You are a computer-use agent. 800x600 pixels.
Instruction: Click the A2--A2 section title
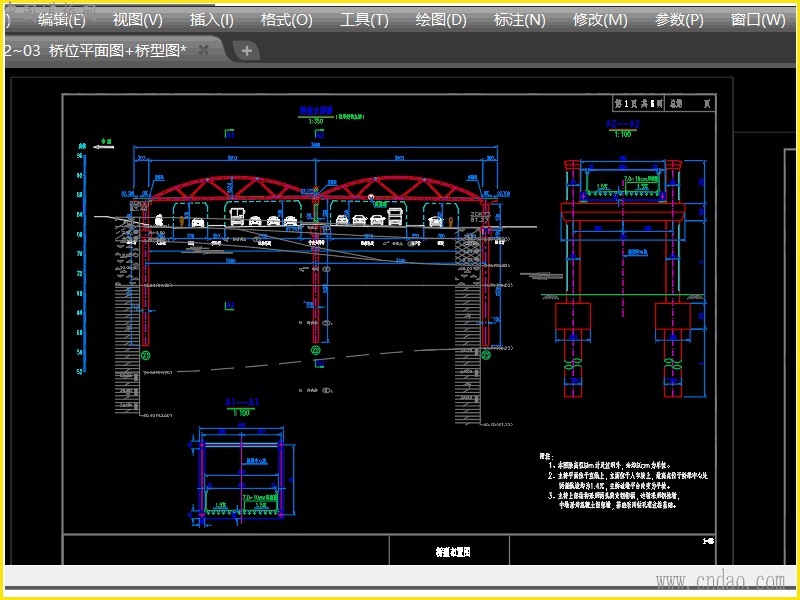pos(622,124)
